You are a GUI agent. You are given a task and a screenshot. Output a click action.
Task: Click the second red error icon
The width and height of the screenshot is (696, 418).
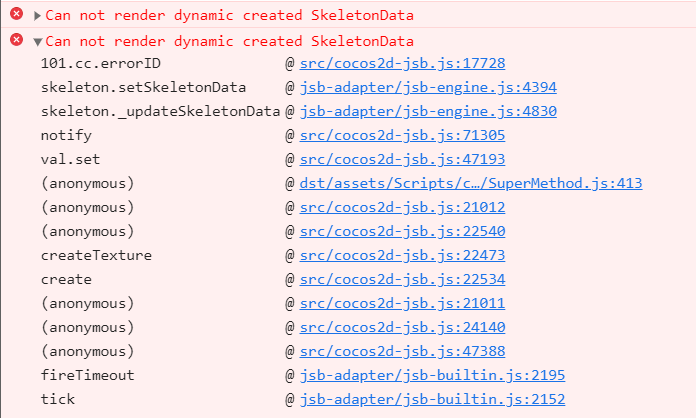pyautogui.click(x=16, y=40)
